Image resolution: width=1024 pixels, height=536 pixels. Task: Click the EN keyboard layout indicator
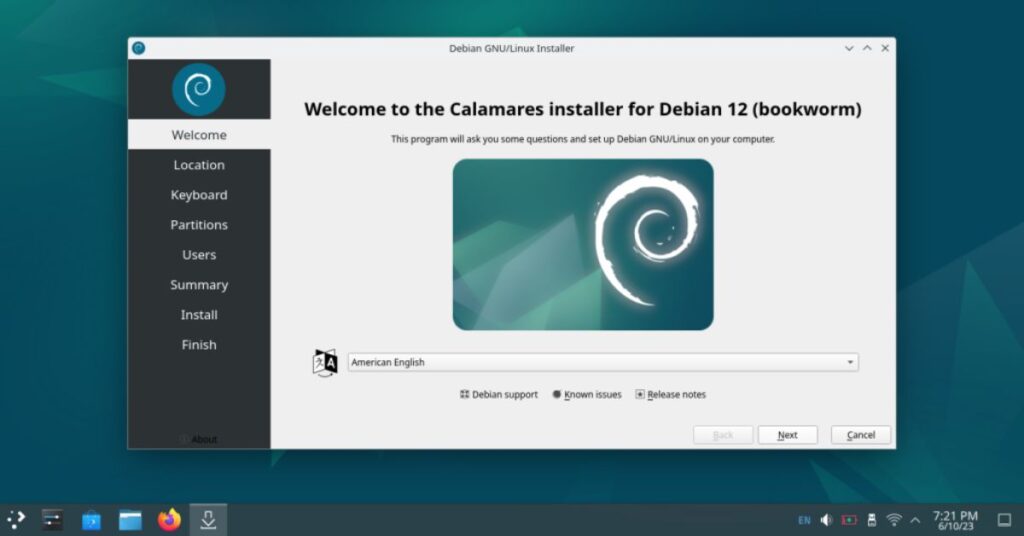click(805, 520)
